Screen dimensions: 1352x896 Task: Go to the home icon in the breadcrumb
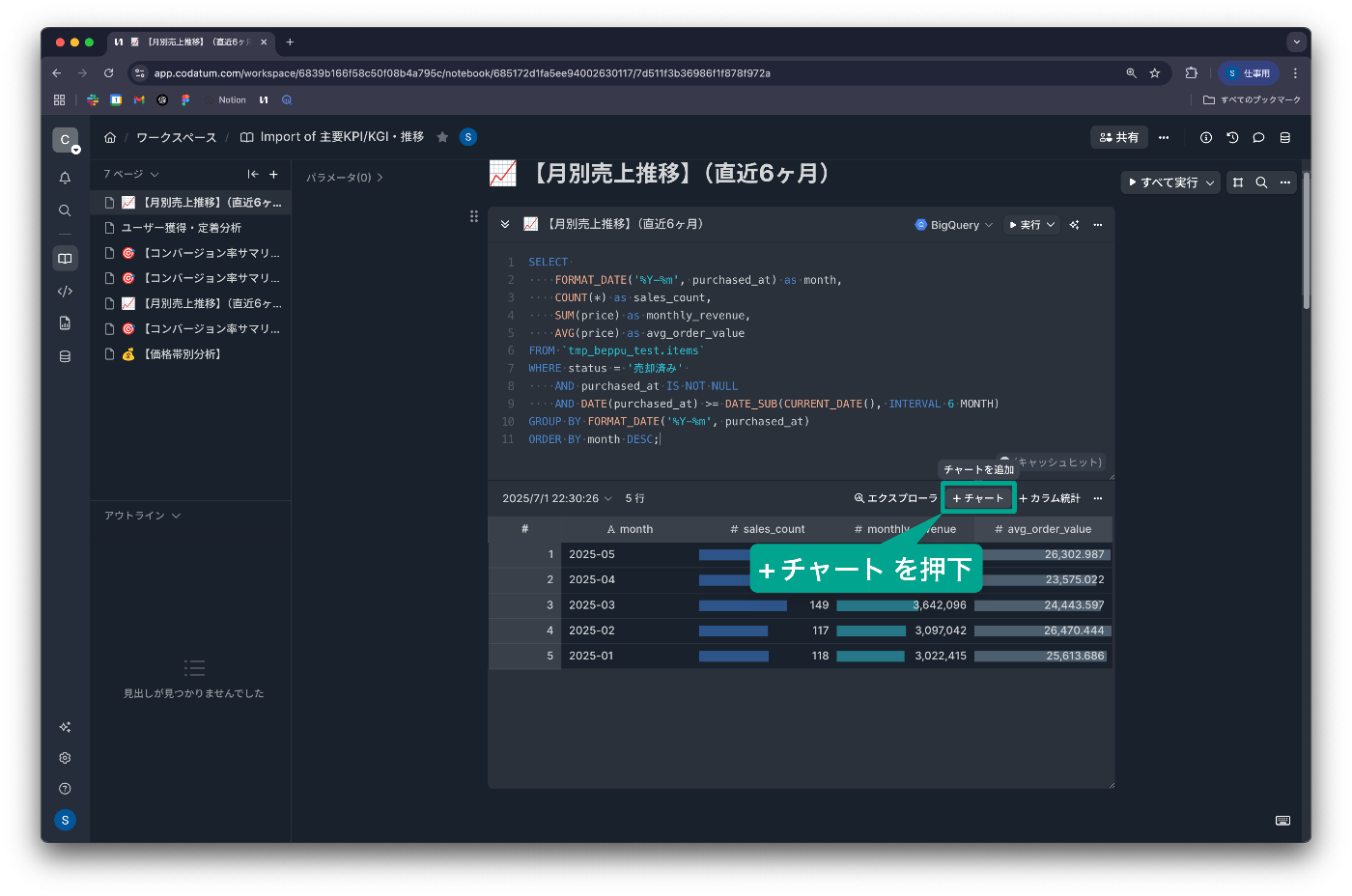(x=110, y=137)
